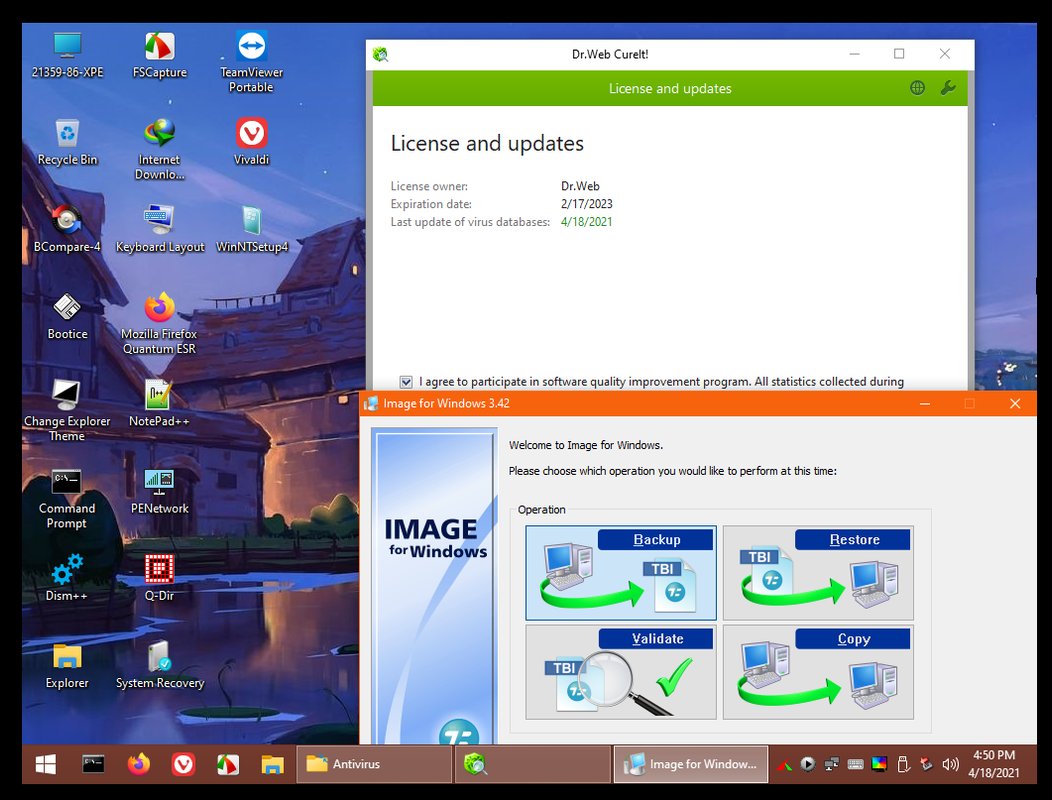This screenshot has height=800, width=1052.
Task: Switch to Dr.Web CureIt taskbar button
Action: (x=533, y=764)
